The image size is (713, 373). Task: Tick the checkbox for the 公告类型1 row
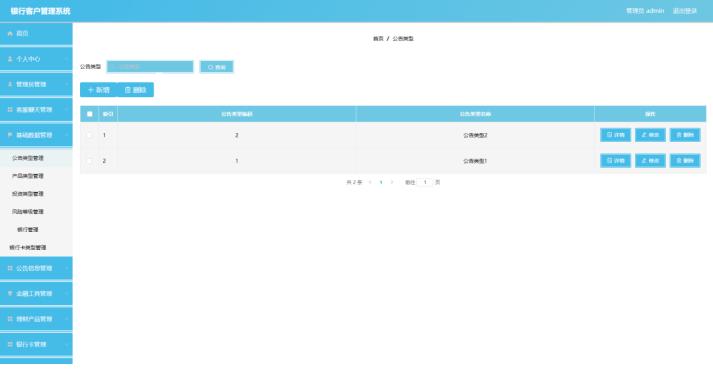click(89, 161)
